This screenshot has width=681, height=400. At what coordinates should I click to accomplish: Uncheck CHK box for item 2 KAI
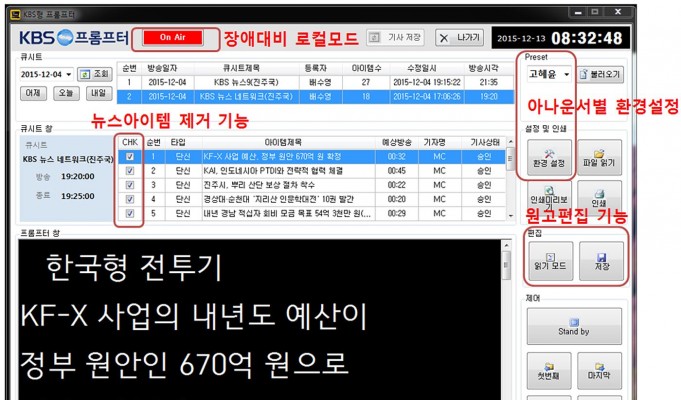pyautogui.click(x=130, y=171)
